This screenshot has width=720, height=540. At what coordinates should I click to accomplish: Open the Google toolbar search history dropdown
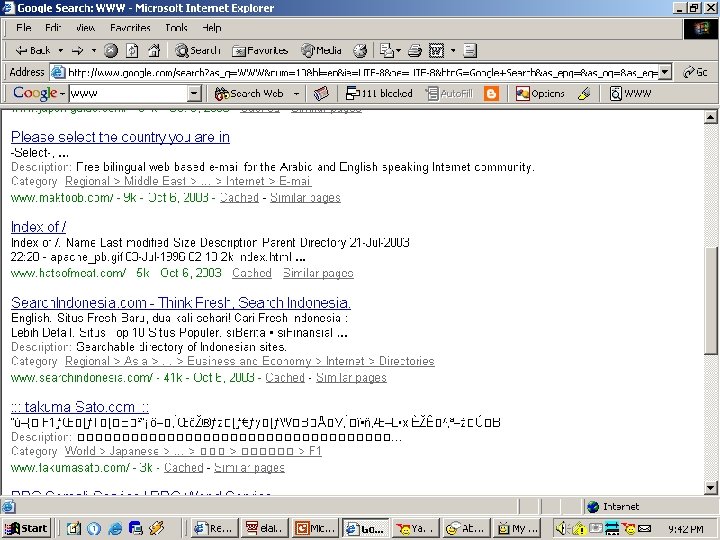point(194,94)
